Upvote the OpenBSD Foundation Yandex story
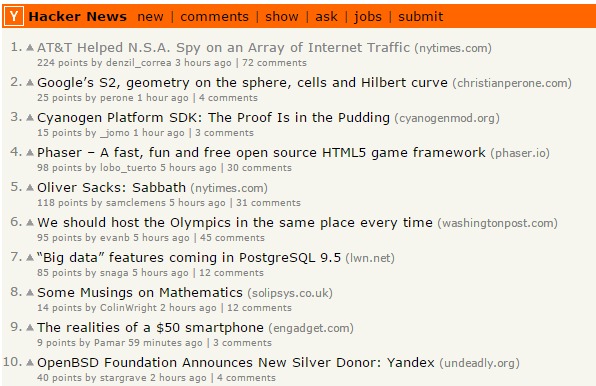Screen dimensions: 596x386 [30, 362]
